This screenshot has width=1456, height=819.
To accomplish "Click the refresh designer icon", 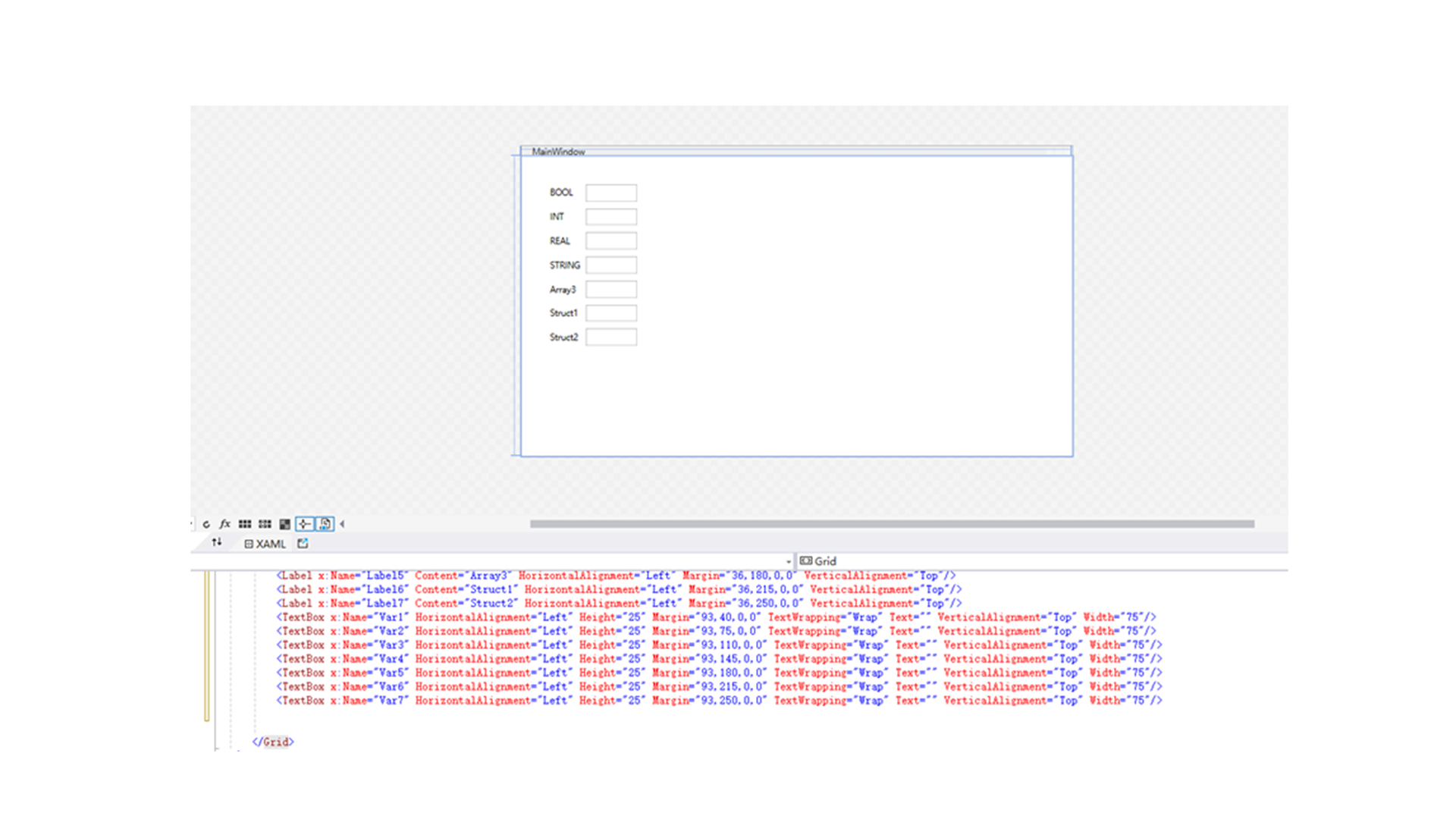I will 206,524.
